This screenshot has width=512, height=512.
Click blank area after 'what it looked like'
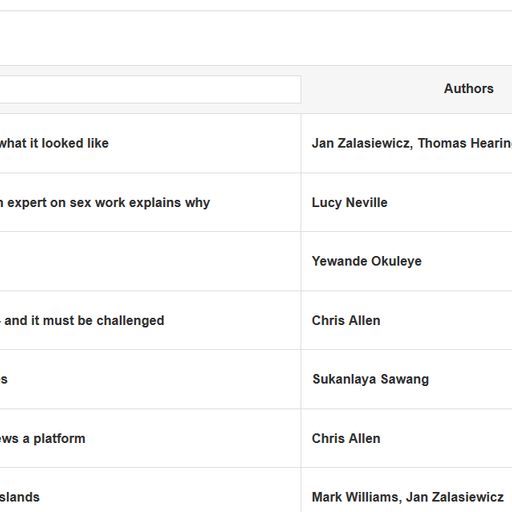point(203,143)
